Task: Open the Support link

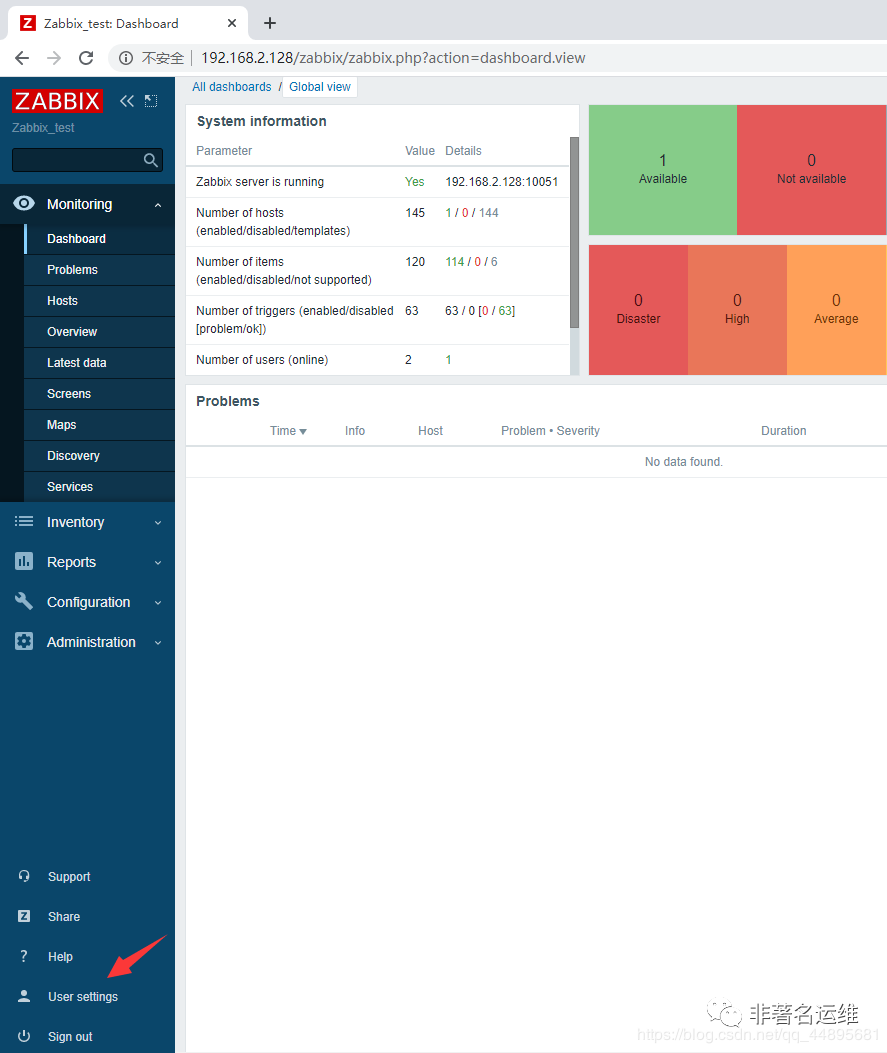Action: (69, 876)
